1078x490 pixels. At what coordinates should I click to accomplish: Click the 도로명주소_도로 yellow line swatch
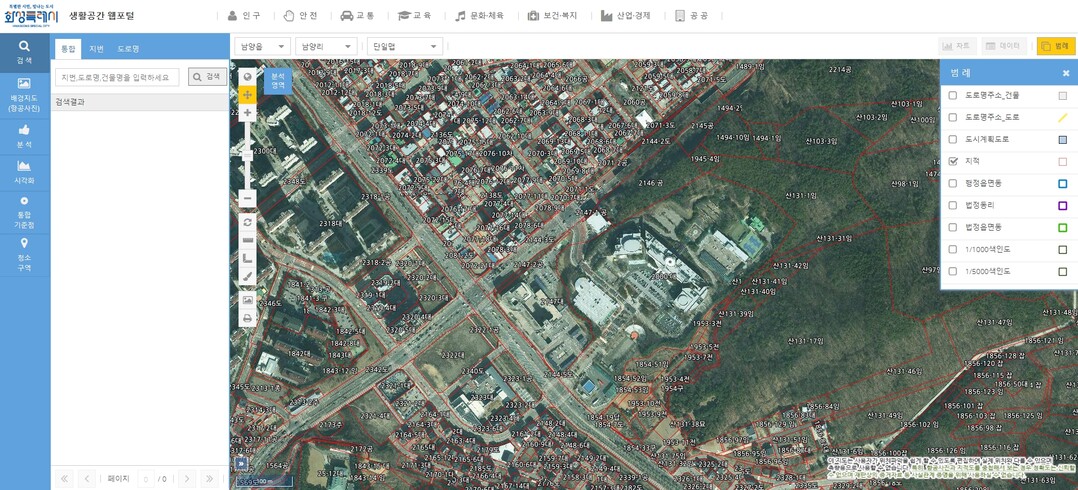1062,118
